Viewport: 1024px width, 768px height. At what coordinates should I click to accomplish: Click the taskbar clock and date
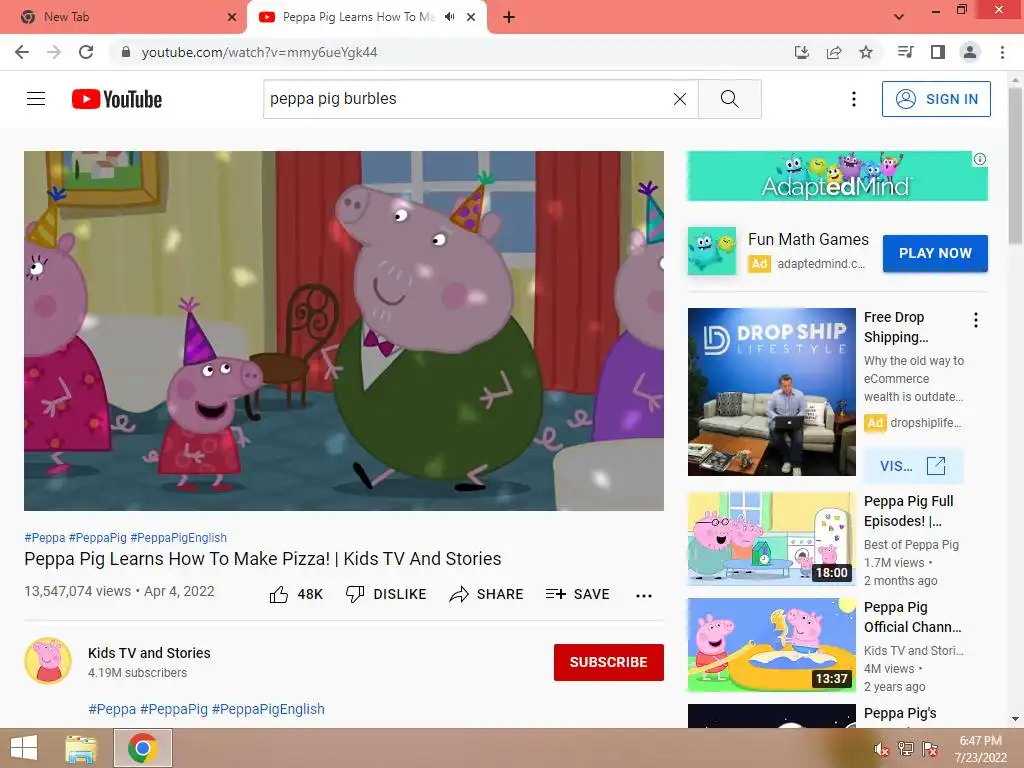click(x=980, y=749)
